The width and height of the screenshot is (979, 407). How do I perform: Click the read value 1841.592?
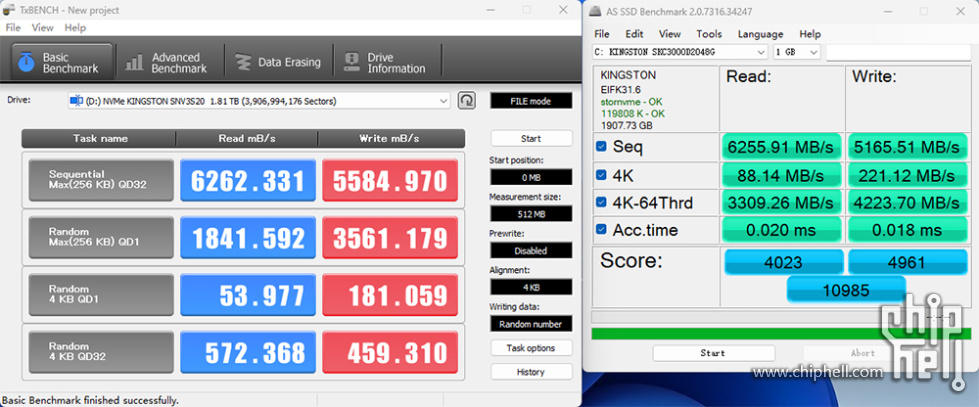point(248,238)
